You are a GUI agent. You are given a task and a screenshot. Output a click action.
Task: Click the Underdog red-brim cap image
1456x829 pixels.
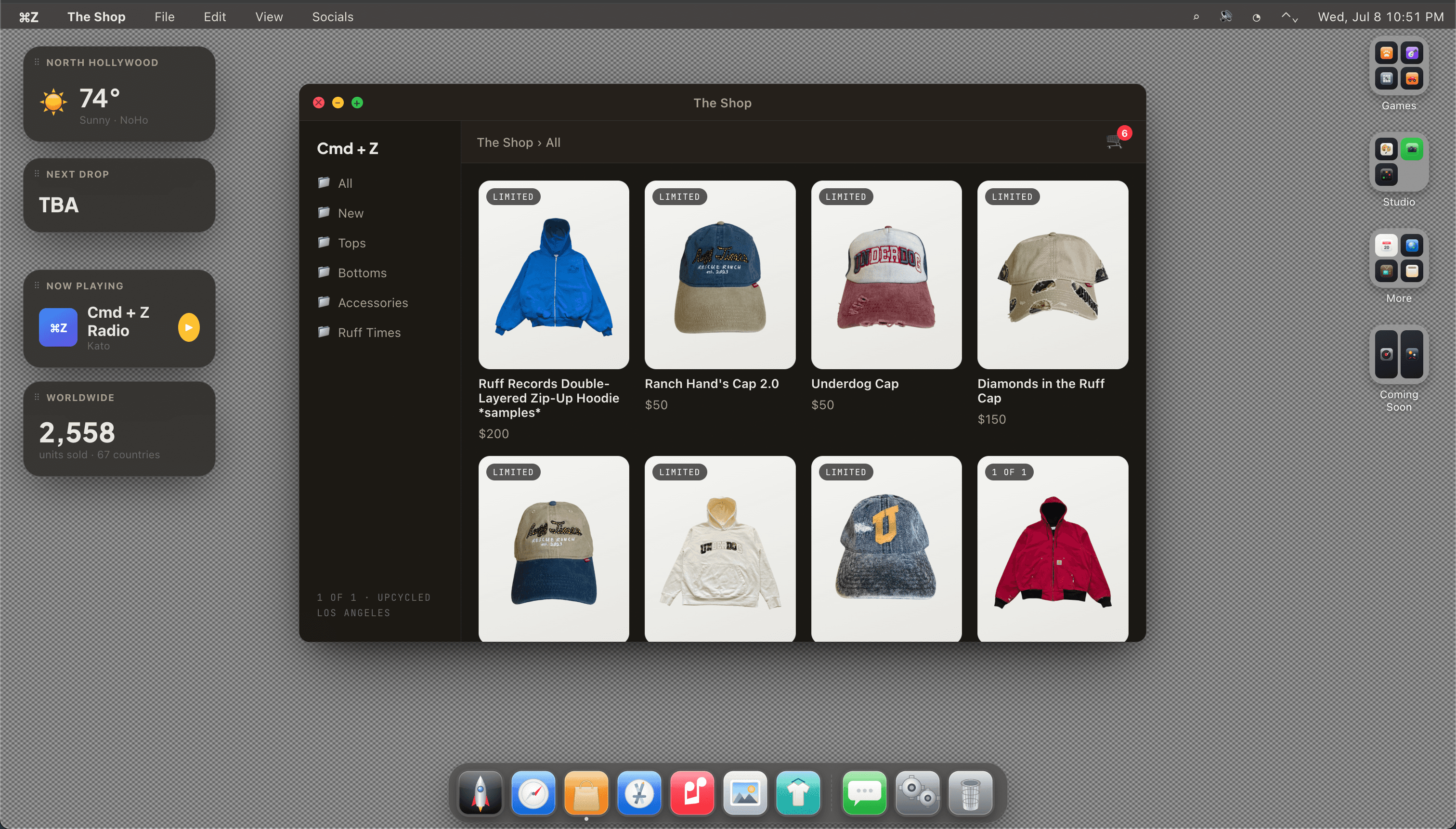pyautogui.click(x=886, y=274)
